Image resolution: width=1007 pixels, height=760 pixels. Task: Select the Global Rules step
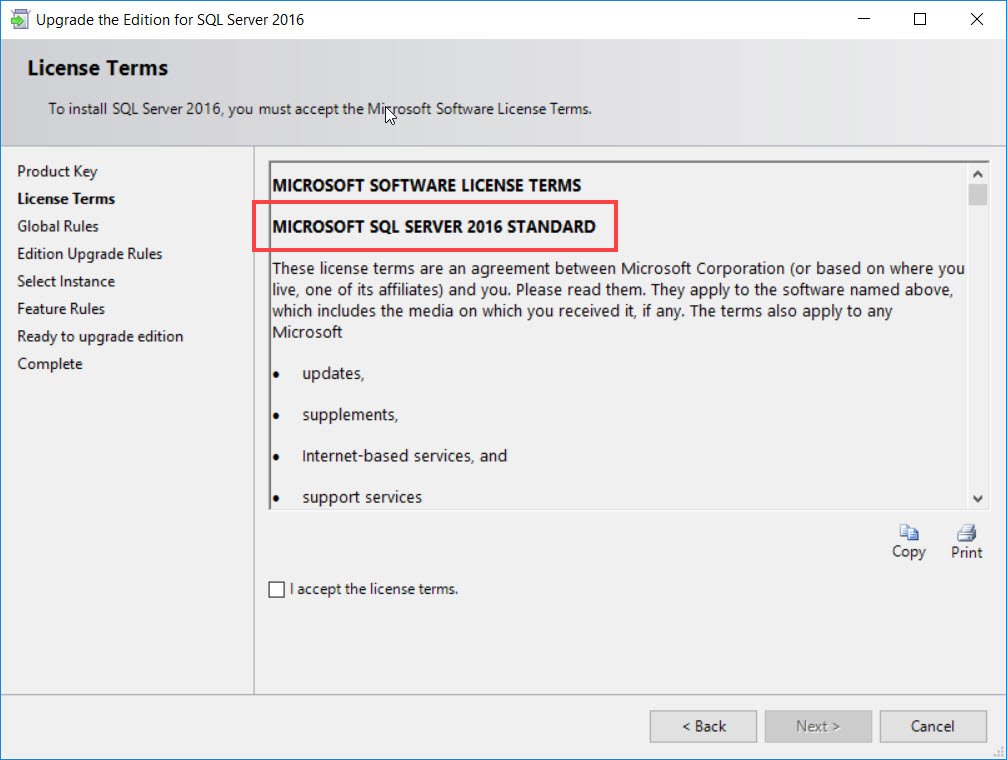[58, 226]
